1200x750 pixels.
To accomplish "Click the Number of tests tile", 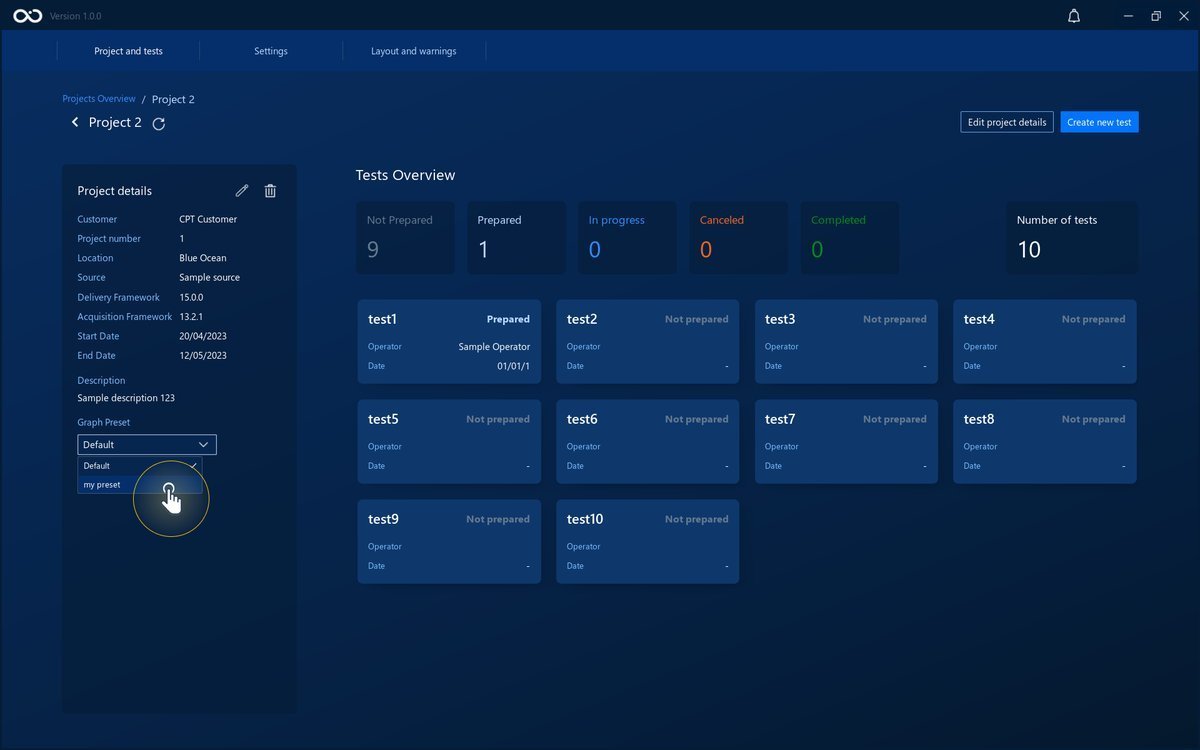I will [1072, 238].
